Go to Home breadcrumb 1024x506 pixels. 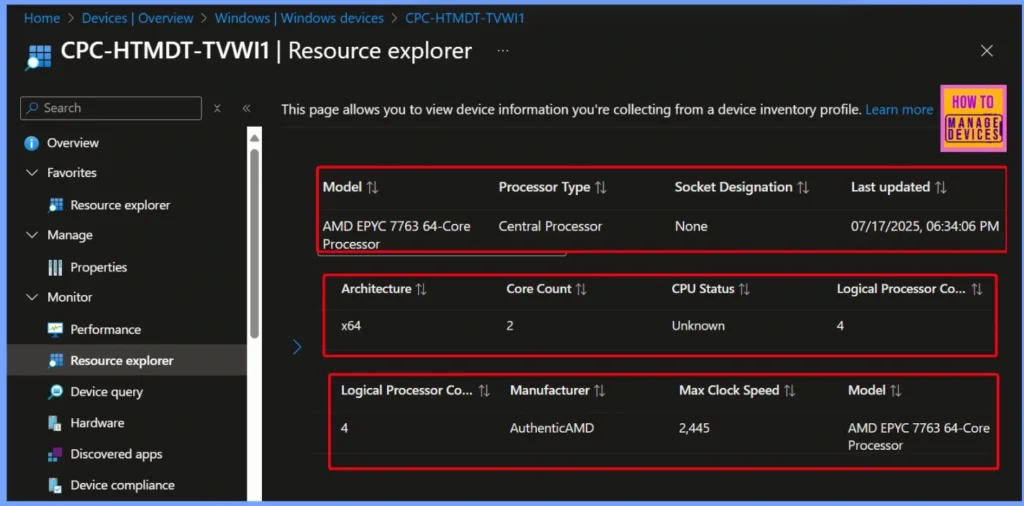(x=42, y=18)
